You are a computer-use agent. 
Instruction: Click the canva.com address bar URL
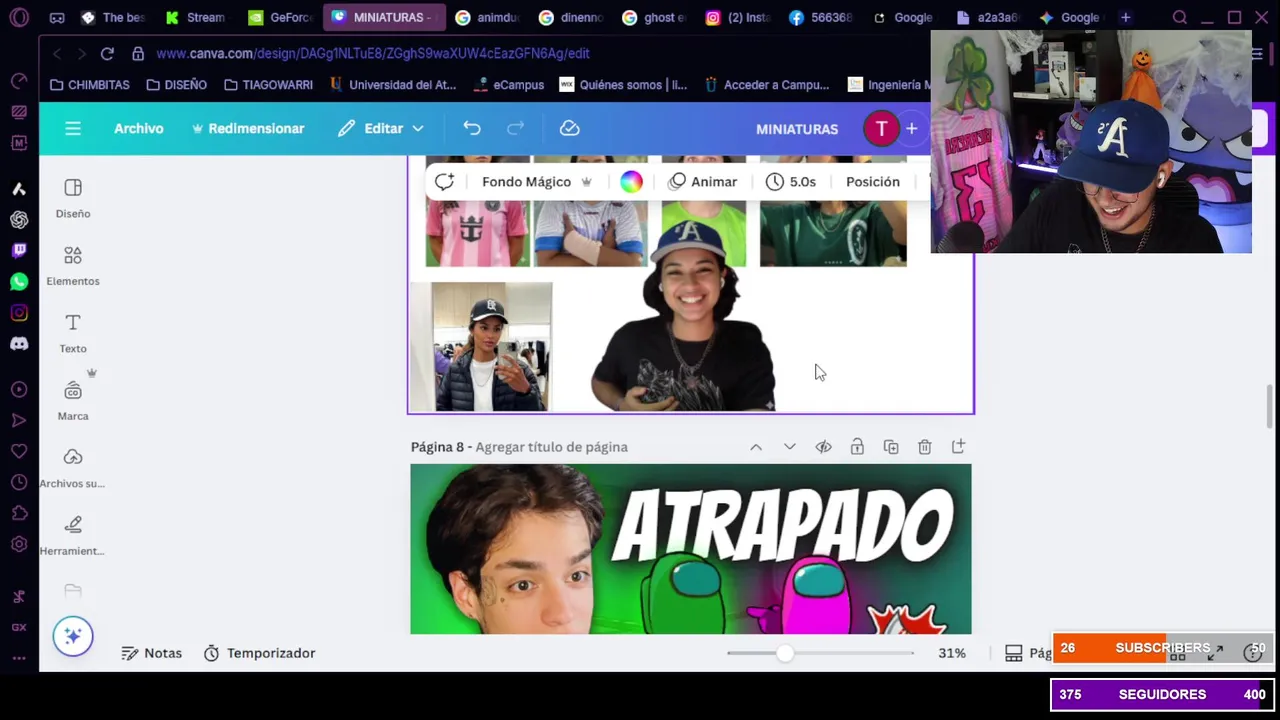pos(373,53)
